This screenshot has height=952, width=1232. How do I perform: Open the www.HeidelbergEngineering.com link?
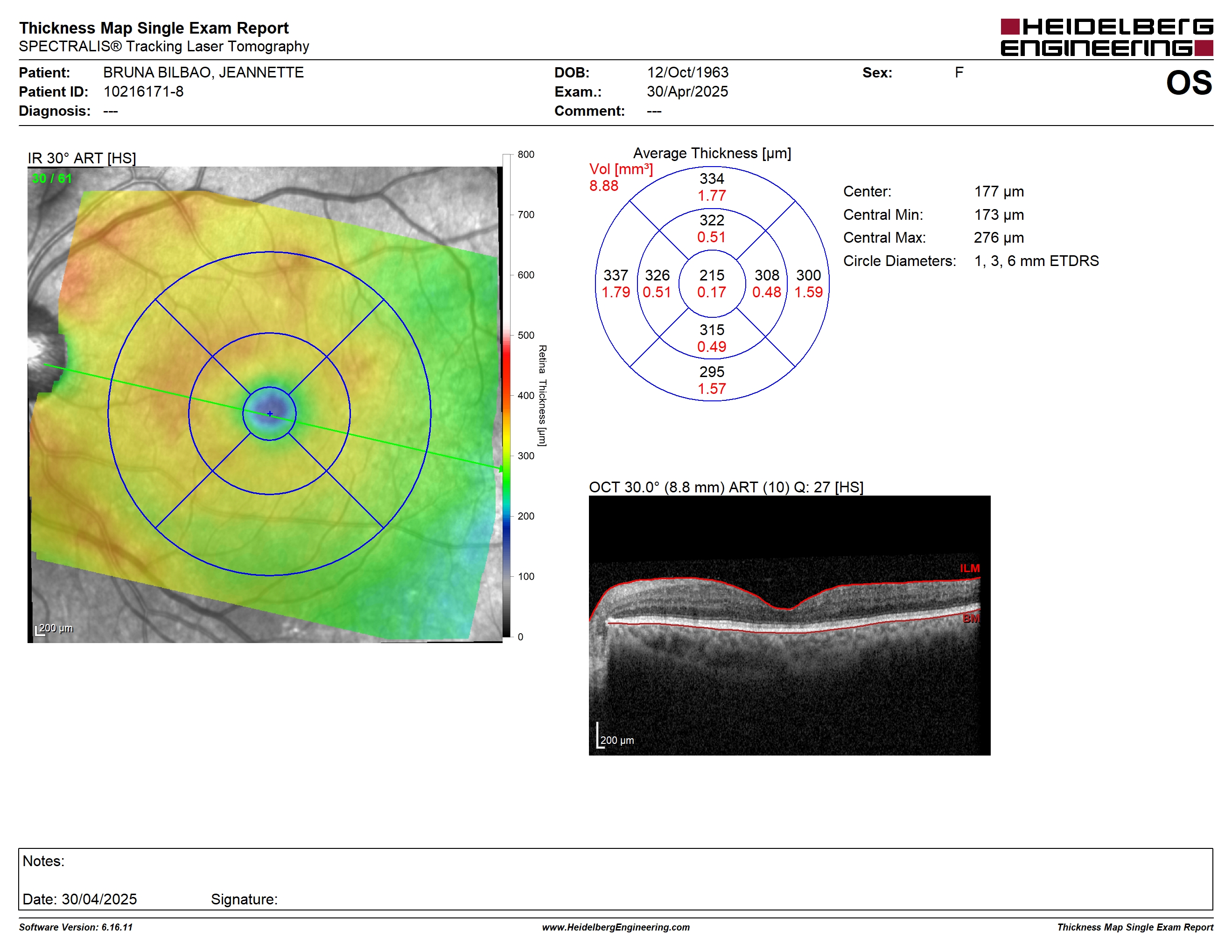pos(616,928)
